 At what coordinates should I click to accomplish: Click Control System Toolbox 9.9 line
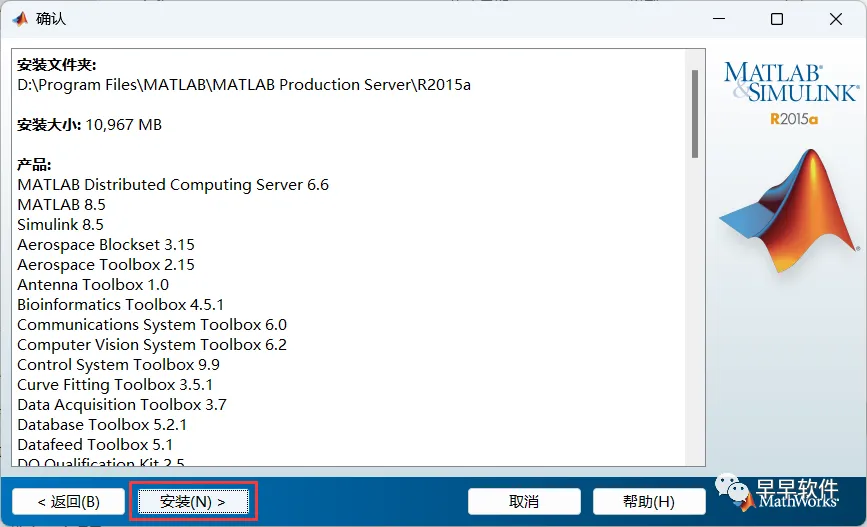(x=118, y=364)
